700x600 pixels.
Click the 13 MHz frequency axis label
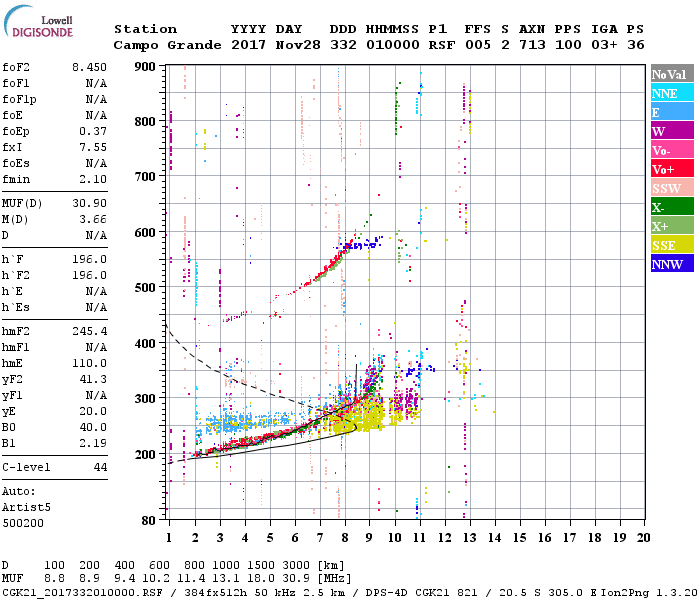tap(470, 538)
